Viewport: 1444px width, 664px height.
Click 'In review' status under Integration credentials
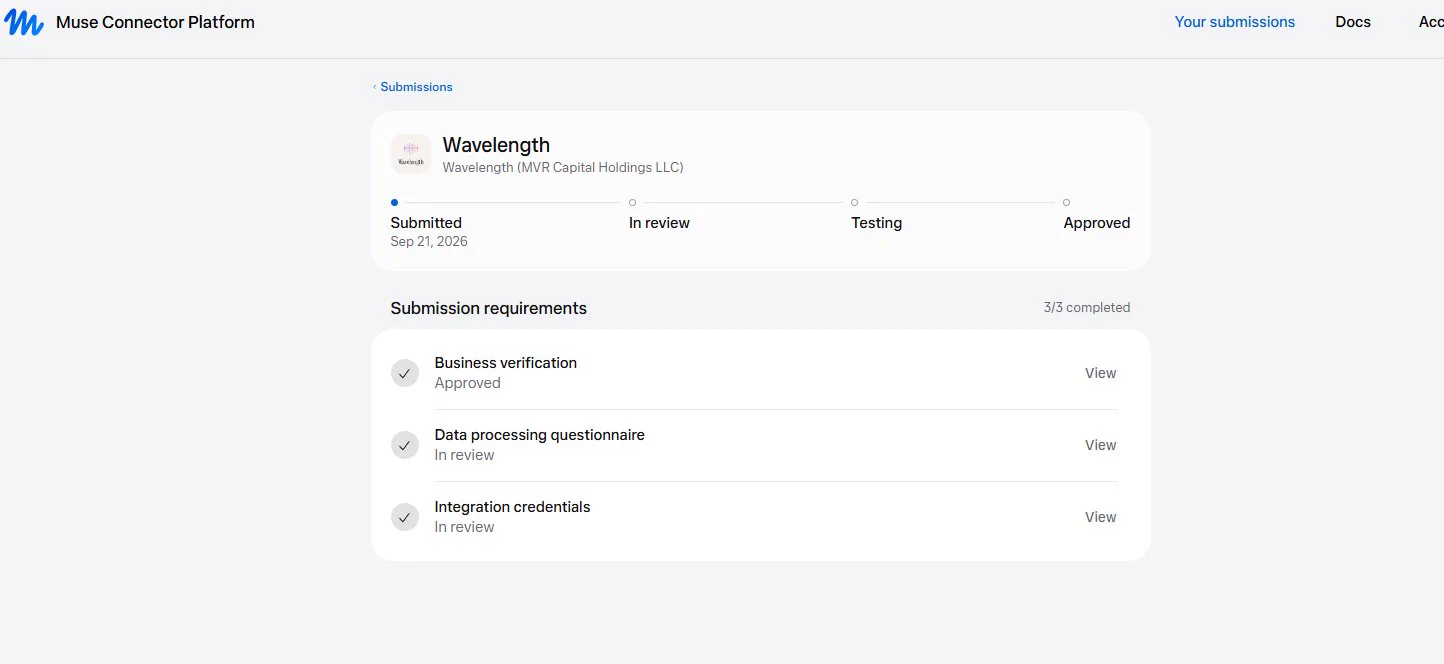465,527
